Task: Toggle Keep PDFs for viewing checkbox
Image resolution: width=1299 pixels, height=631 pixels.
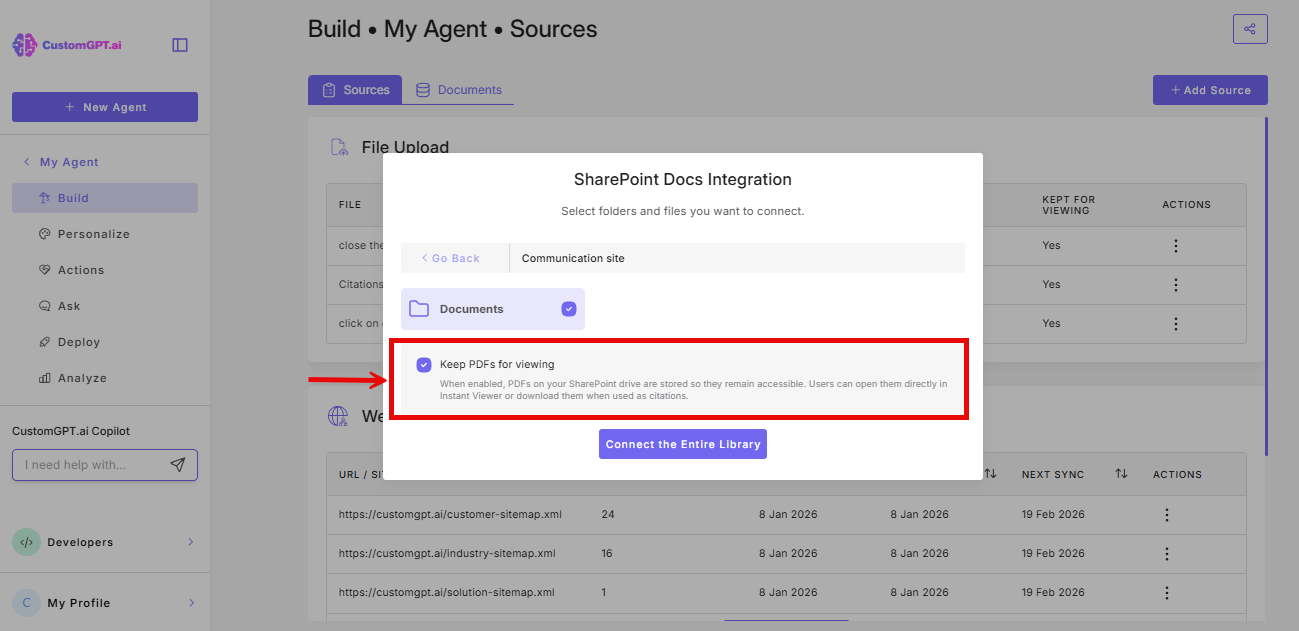Action: pos(424,365)
